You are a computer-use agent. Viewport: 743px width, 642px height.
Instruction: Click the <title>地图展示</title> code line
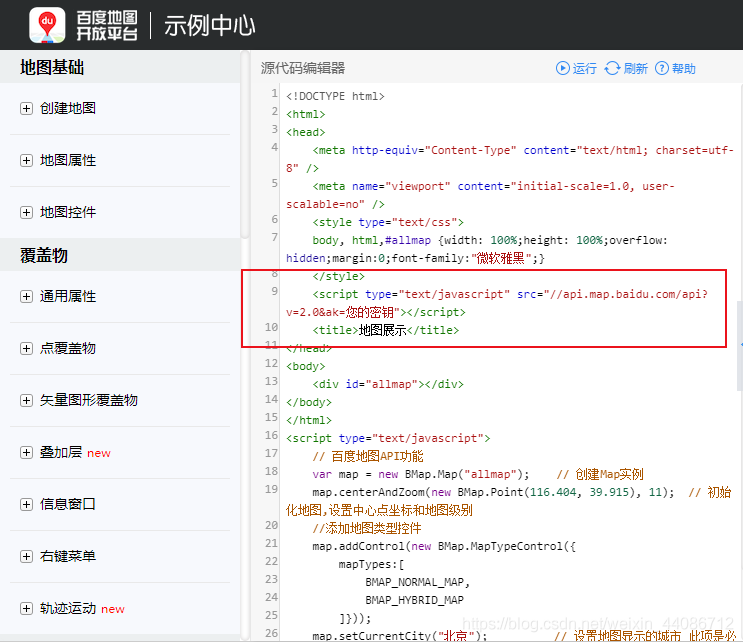pyautogui.click(x=385, y=330)
